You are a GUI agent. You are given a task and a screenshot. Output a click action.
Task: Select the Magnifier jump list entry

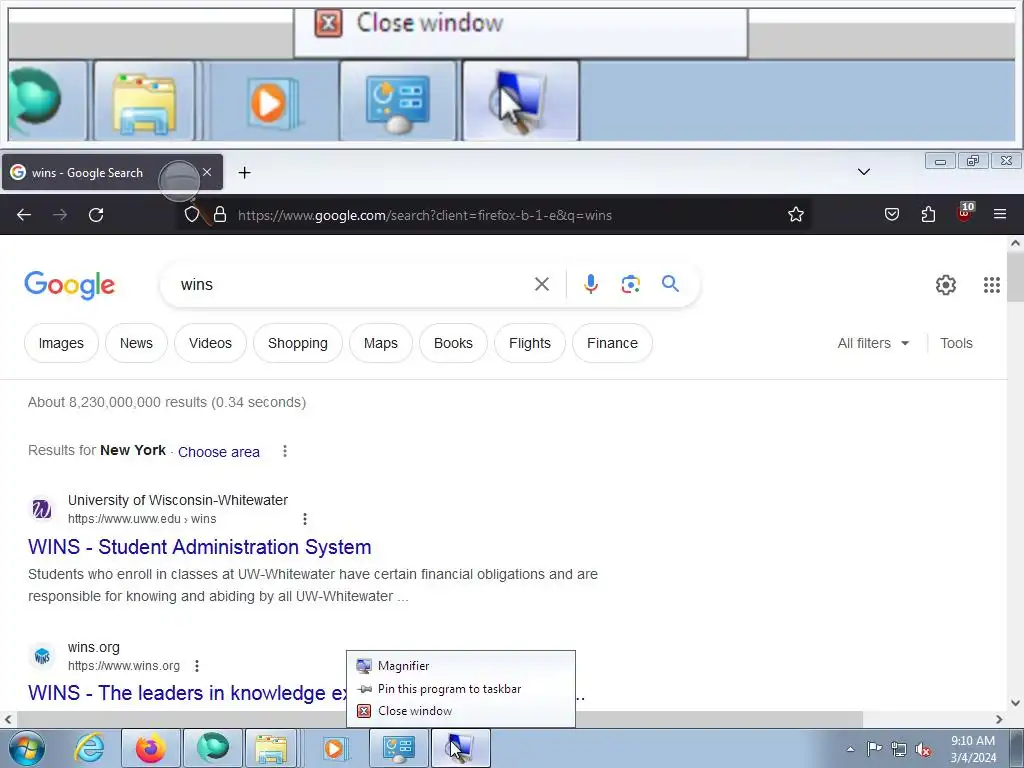click(x=461, y=665)
